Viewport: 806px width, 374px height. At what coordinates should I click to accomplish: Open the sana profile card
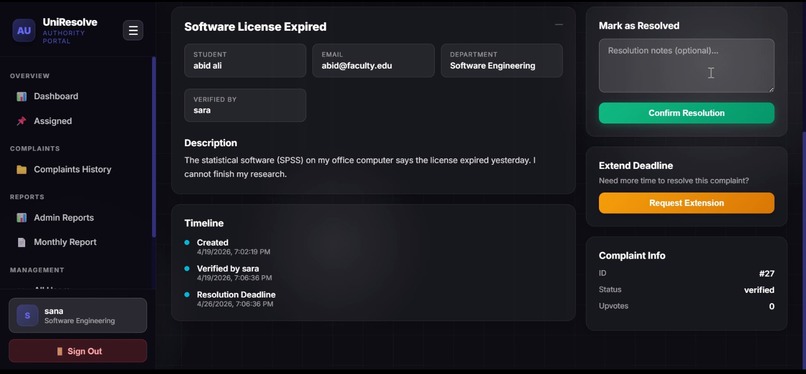[78, 315]
